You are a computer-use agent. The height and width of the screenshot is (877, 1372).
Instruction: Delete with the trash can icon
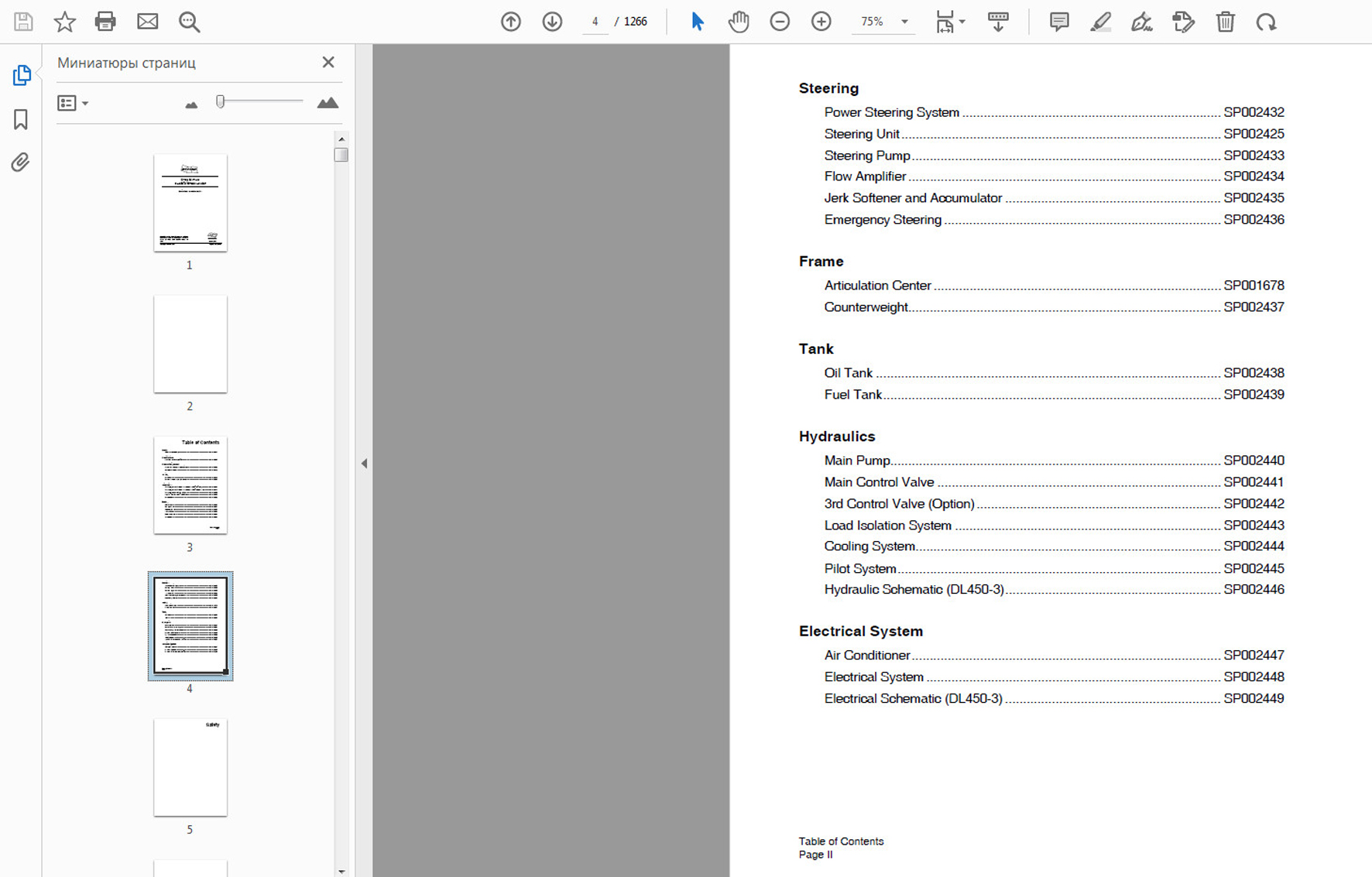click(x=1225, y=22)
